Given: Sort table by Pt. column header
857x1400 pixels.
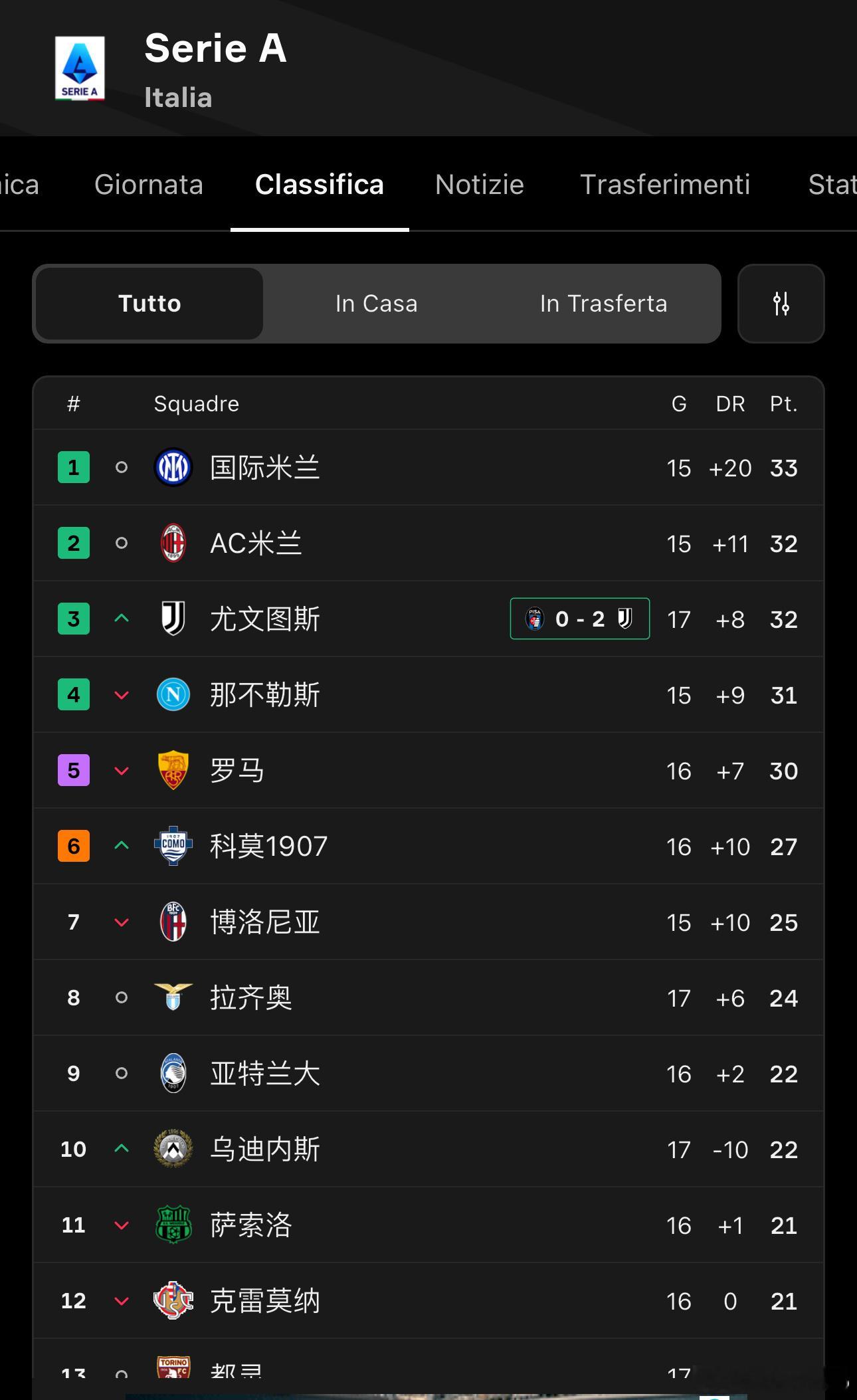Looking at the screenshot, I should (783, 404).
